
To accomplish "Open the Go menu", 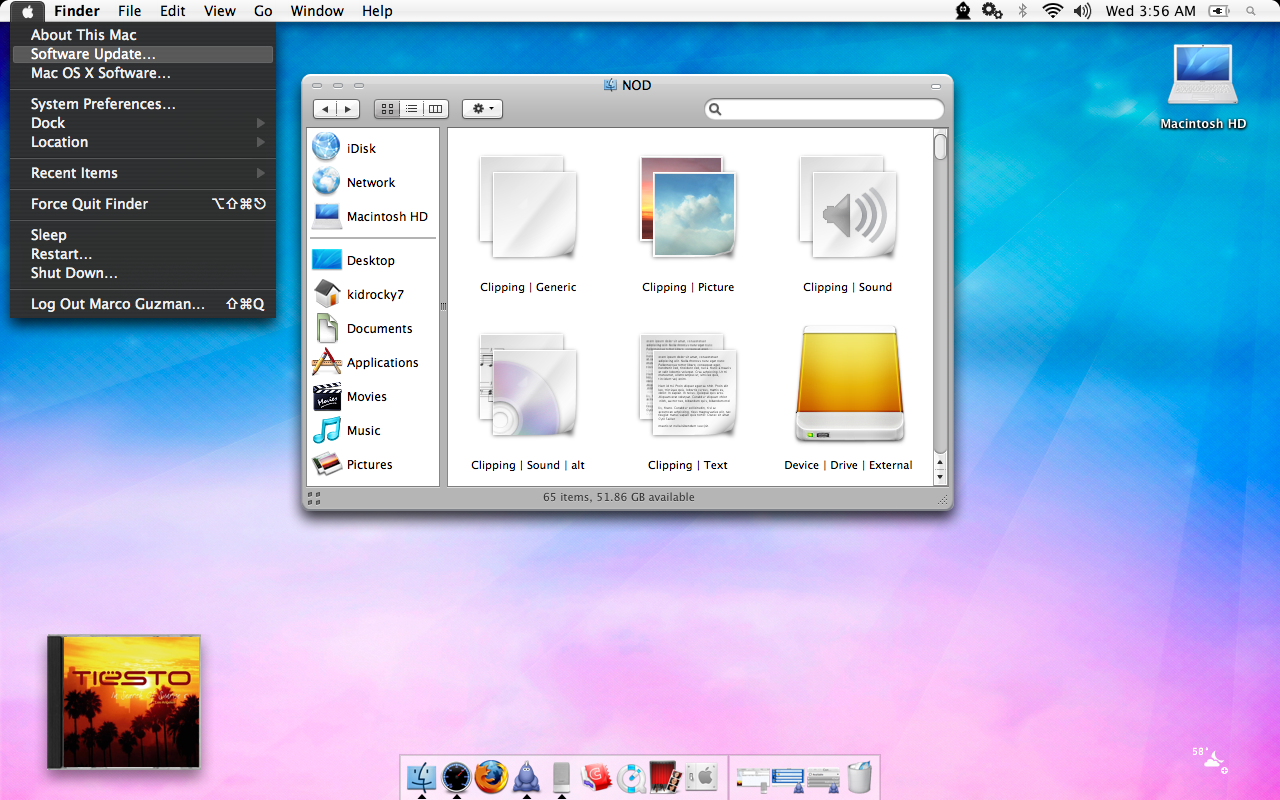I will tap(263, 11).
